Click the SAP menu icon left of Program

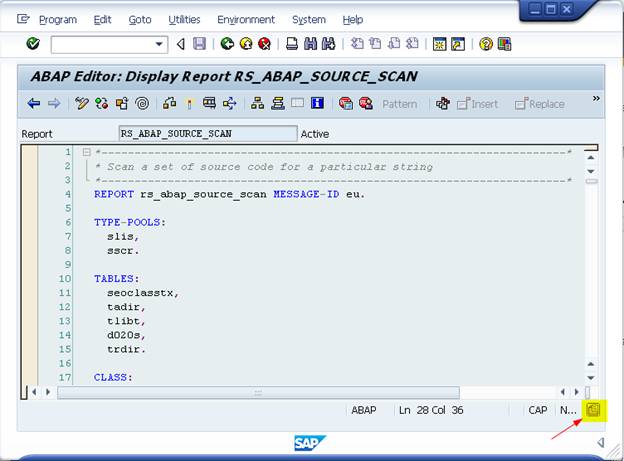click(x=23, y=19)
